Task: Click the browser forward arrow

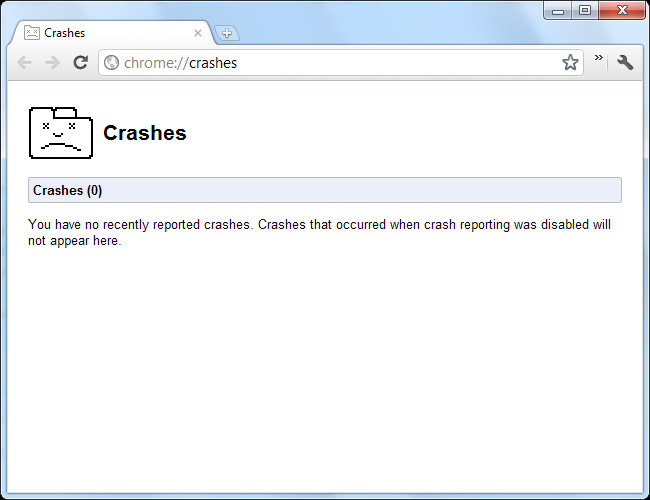Action: pos(53,63)
